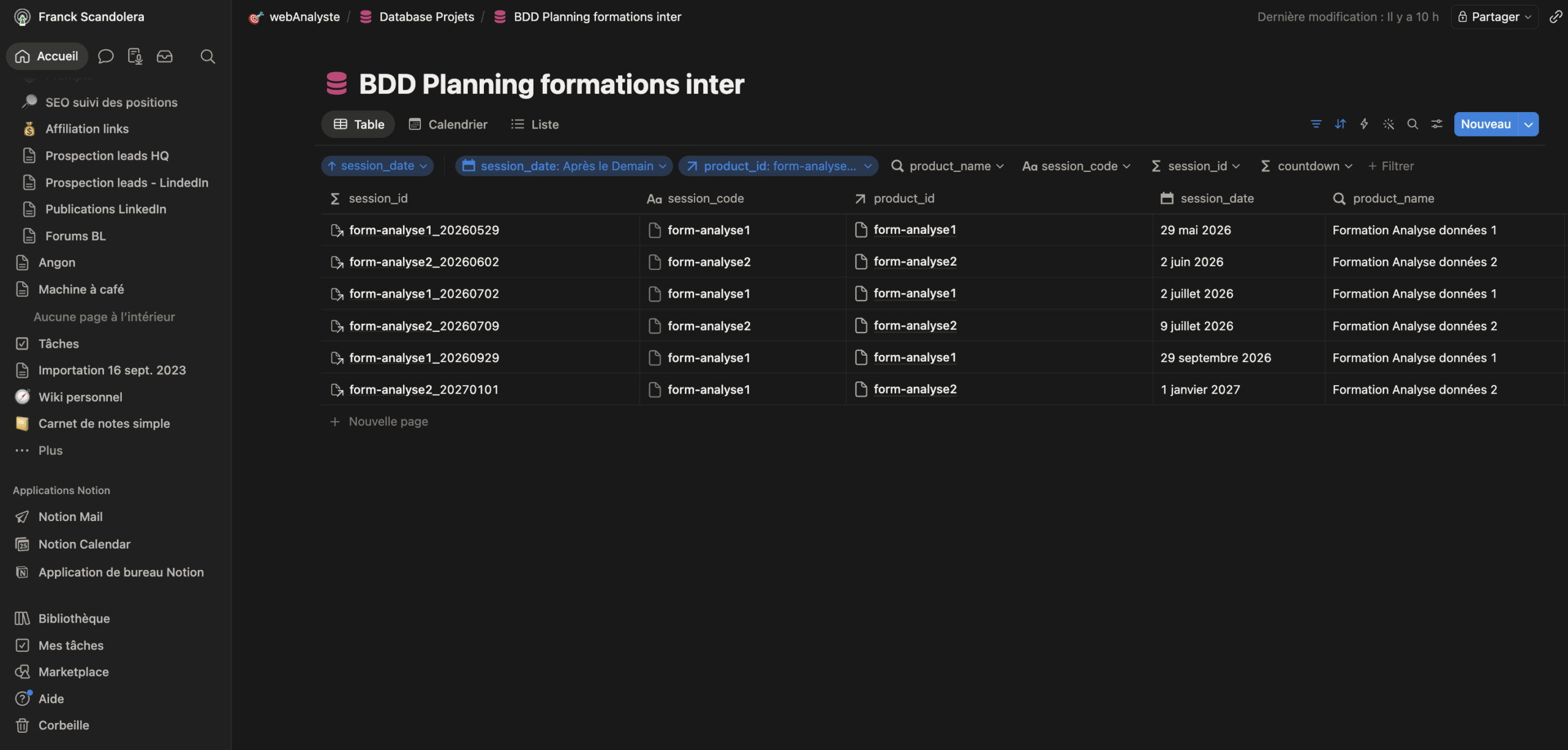Image resolution: width=1568 pixels, height=750 pixels.
Task: Open Tâches page in sidebar
Action: [58, 343]
